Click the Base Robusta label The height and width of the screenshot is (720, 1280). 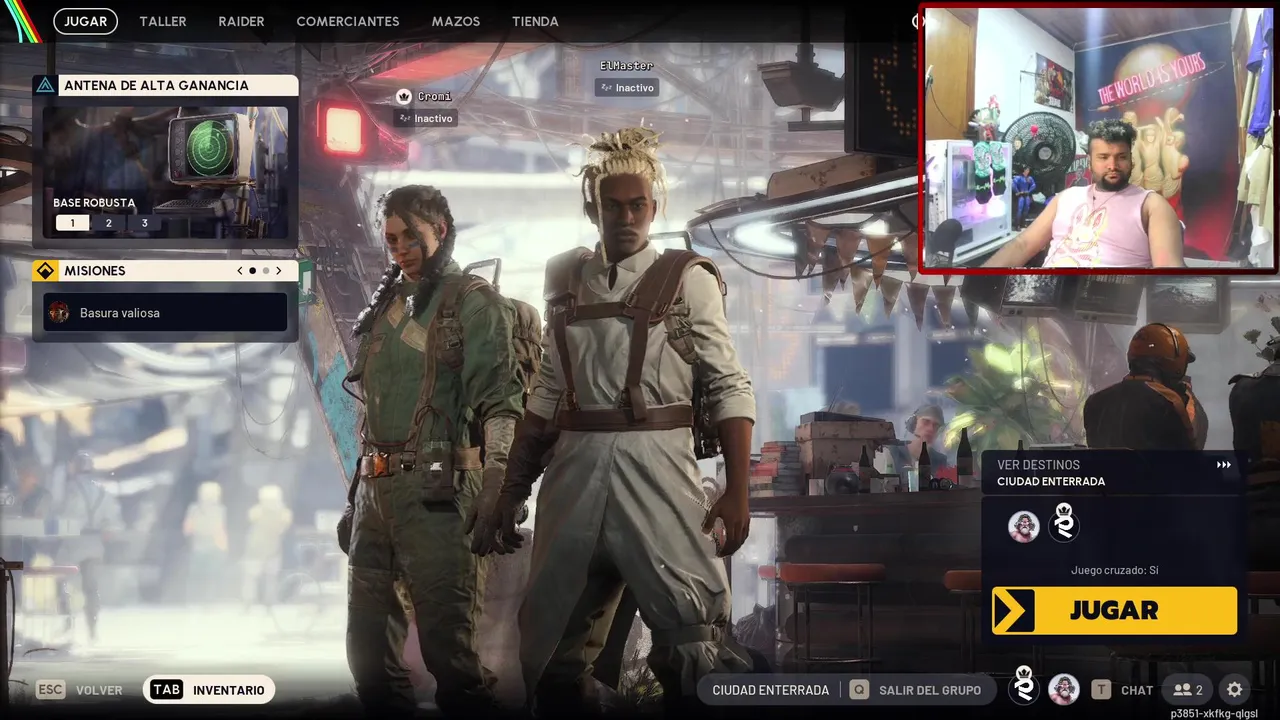click(94, 203)
